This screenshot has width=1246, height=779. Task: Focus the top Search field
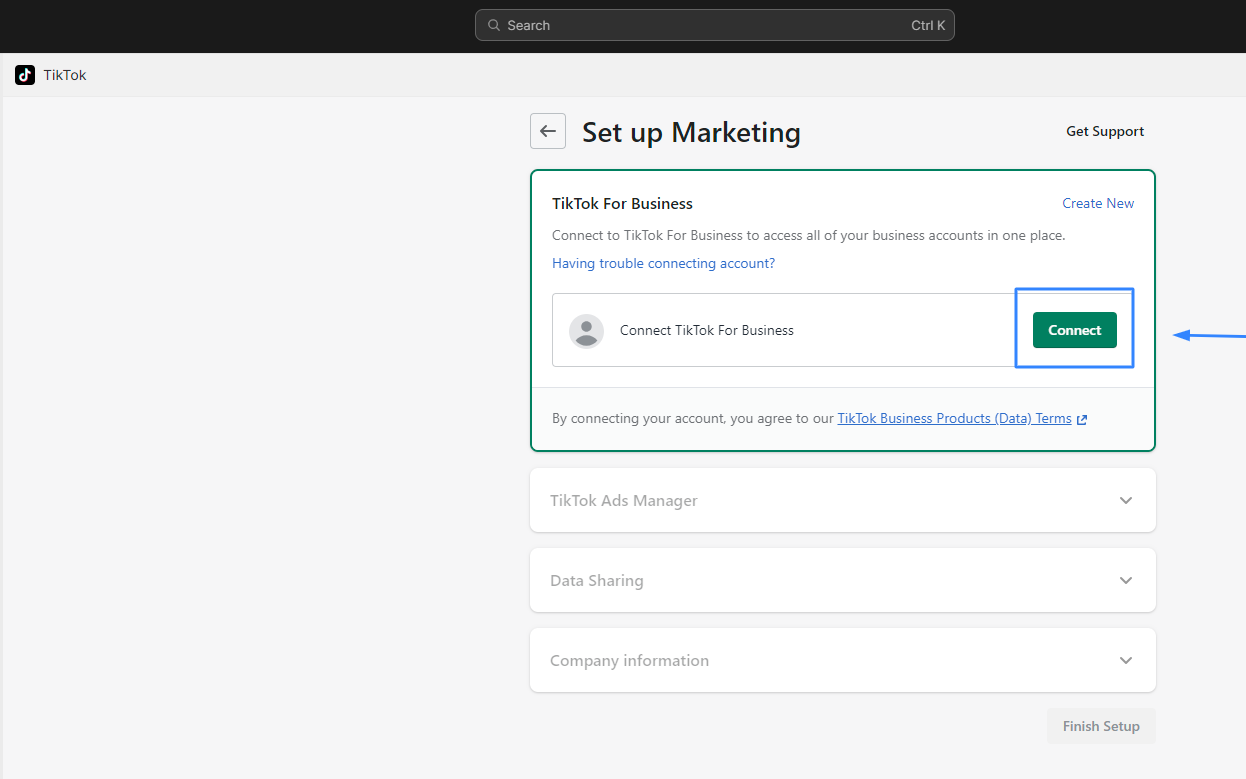tap(714, 25)
